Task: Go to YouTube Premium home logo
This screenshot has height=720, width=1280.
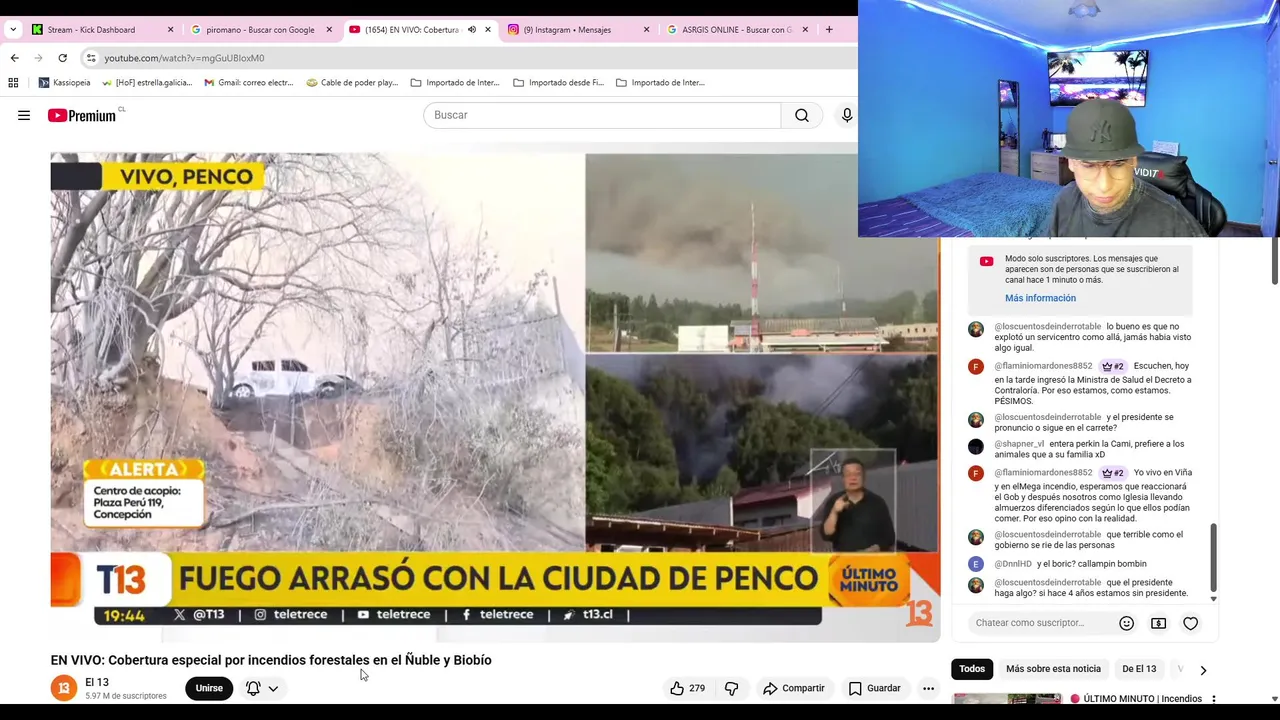Action: [x=82, y=115]
